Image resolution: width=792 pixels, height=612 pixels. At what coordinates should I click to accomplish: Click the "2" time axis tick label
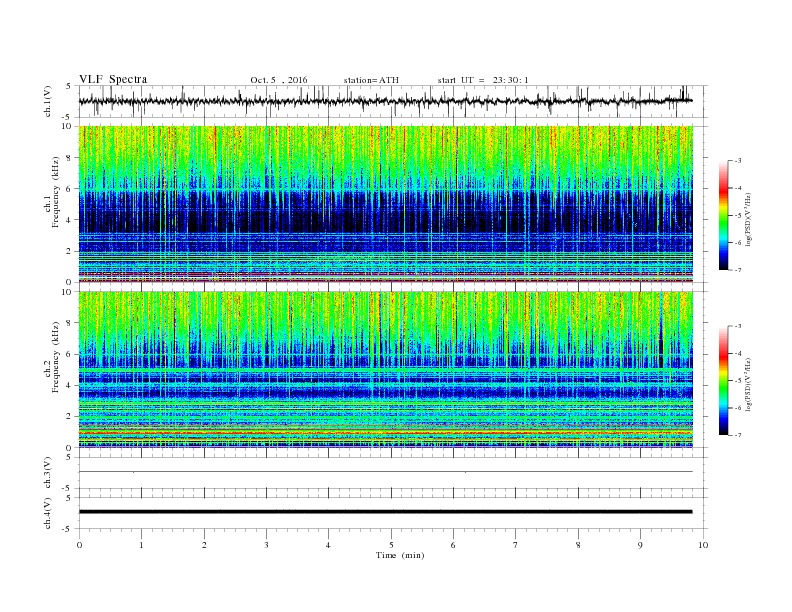pyautogui.click(x=204, y=545)
